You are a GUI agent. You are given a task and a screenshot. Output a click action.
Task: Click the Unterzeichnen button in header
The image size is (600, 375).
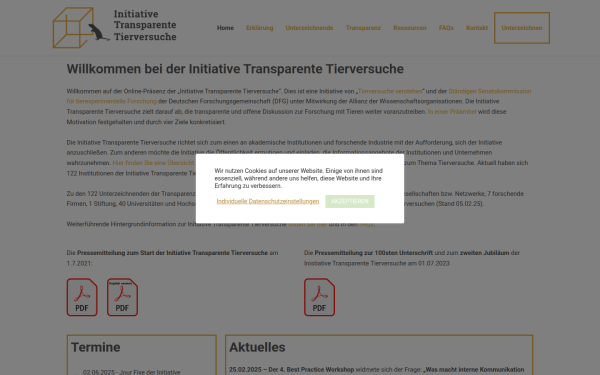click(522, 28)
